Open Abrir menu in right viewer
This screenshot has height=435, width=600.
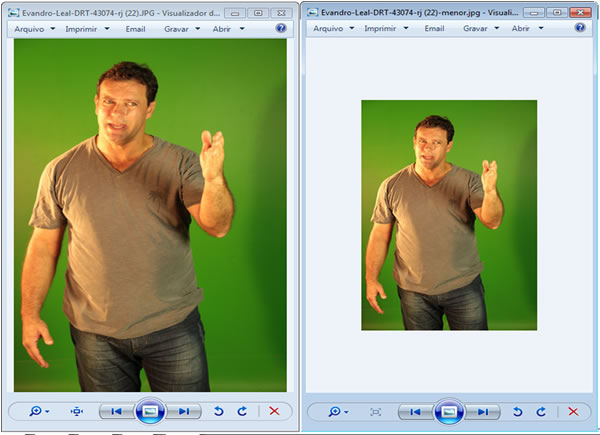(x=520, y=28)
